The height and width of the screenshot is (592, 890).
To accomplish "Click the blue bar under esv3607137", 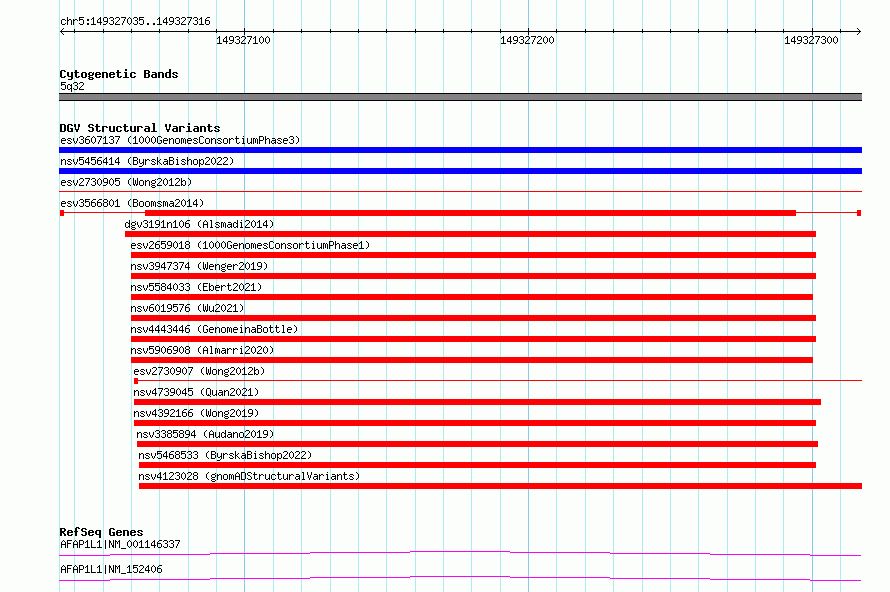I will 460,150.
